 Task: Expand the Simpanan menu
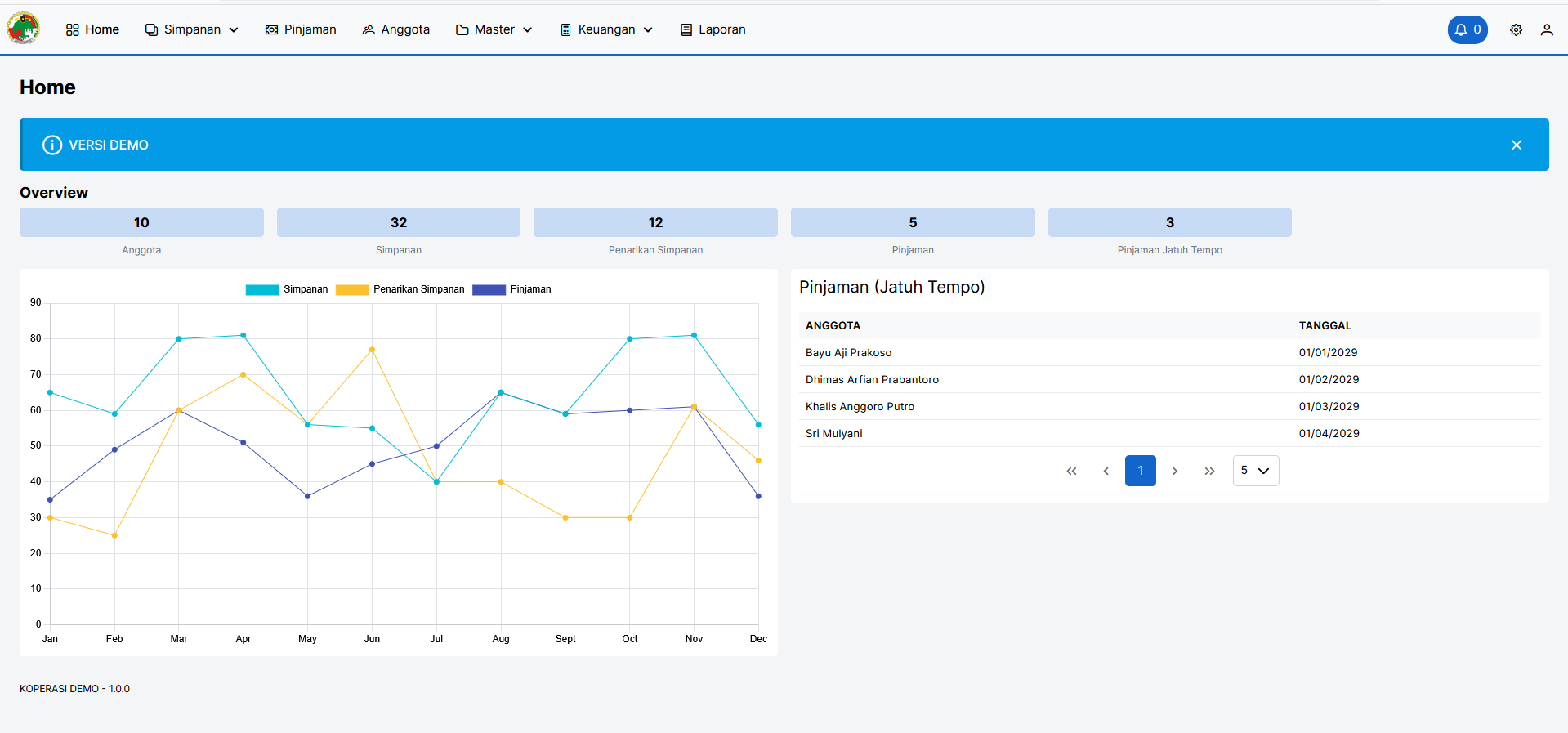[192, 29]
